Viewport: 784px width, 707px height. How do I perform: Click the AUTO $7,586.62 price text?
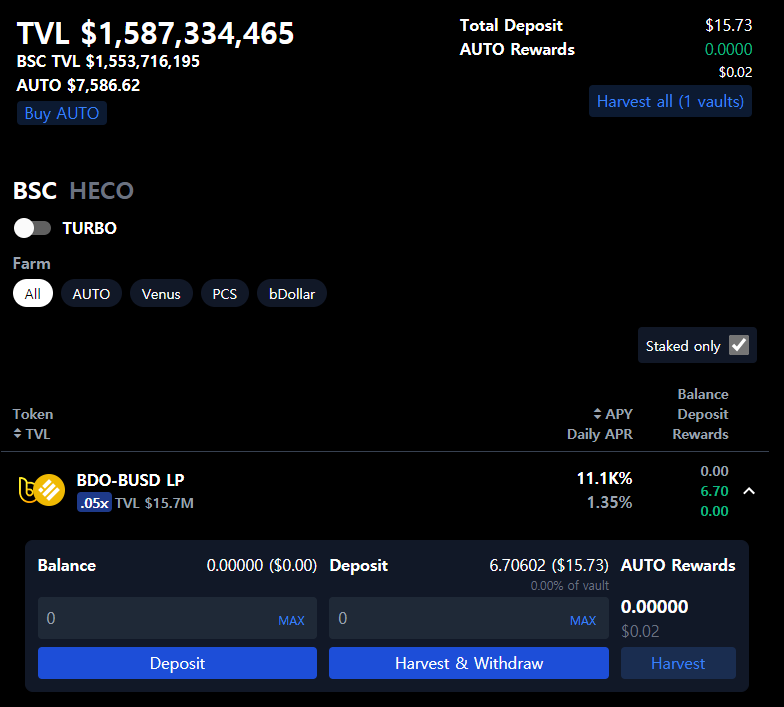coord(78,85)
